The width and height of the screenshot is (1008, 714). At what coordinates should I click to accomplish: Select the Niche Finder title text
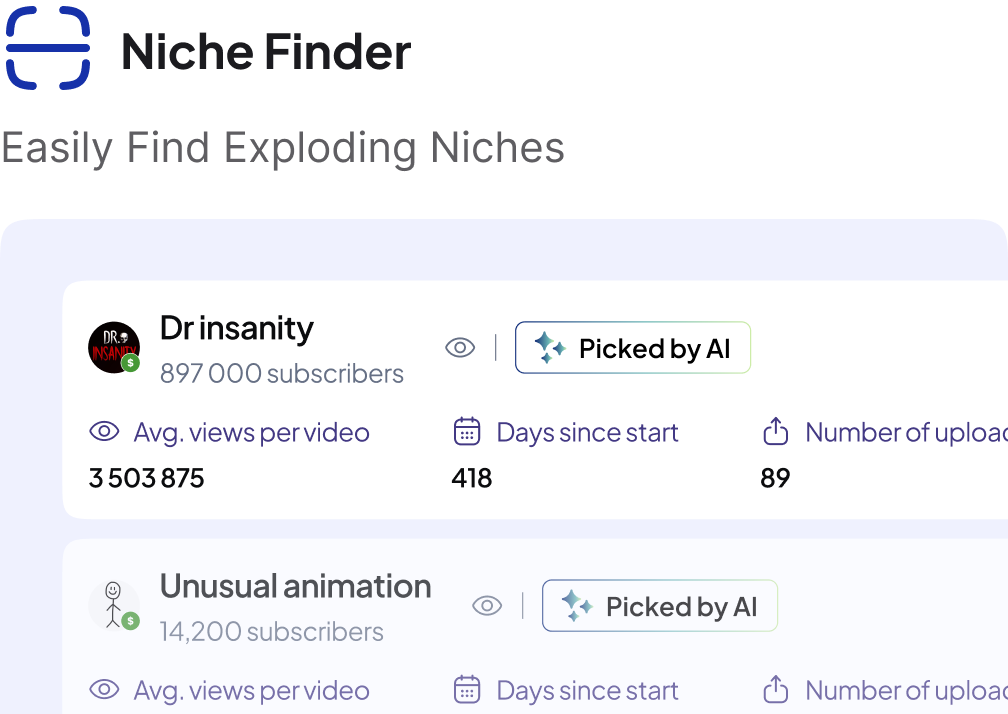point(266,51)
